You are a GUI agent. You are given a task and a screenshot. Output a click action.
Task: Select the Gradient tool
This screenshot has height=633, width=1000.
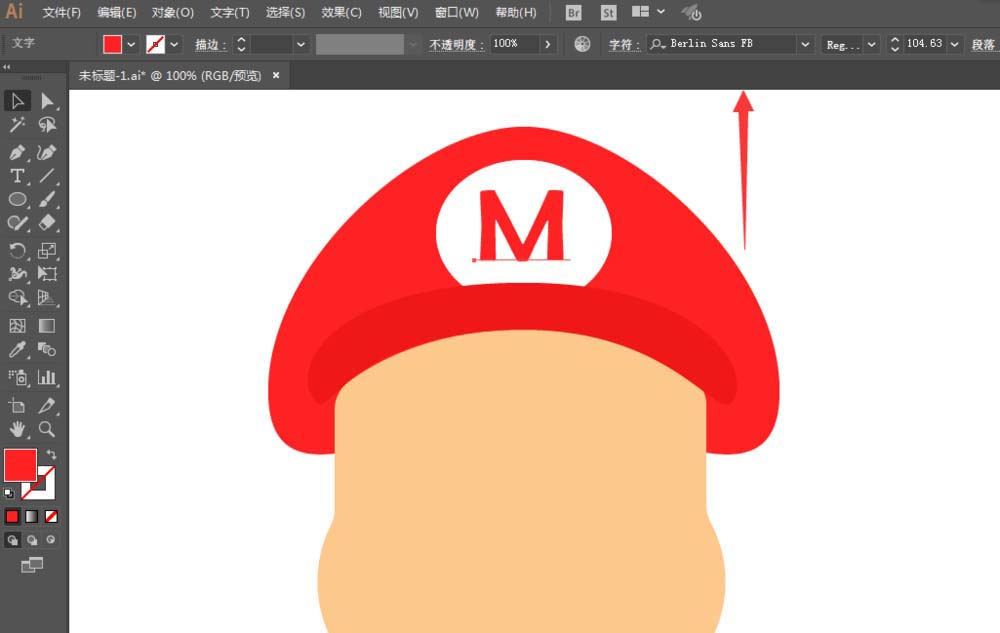[x=47, y=326]
